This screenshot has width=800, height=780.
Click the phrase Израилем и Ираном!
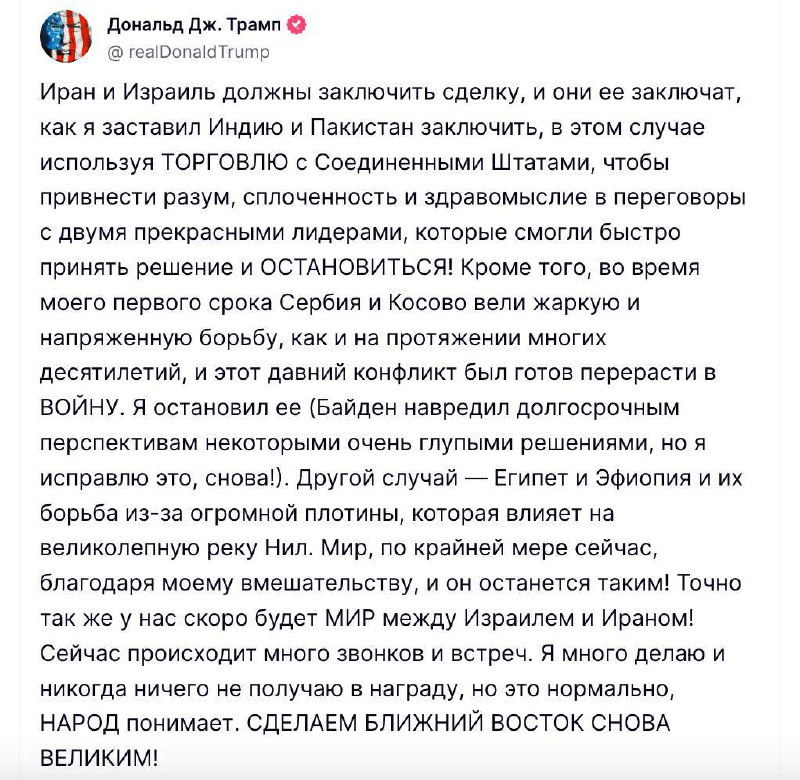579,619
